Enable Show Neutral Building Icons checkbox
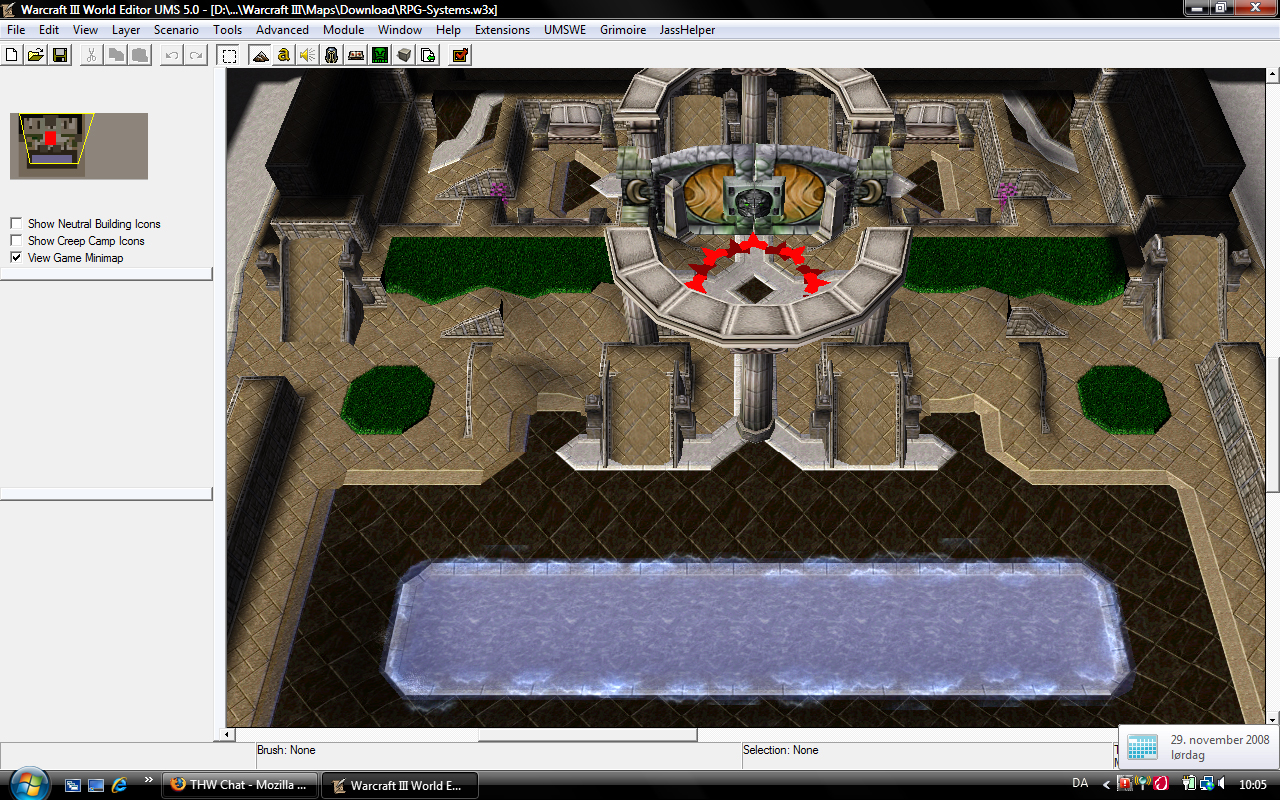 click(x=16, y=223)
